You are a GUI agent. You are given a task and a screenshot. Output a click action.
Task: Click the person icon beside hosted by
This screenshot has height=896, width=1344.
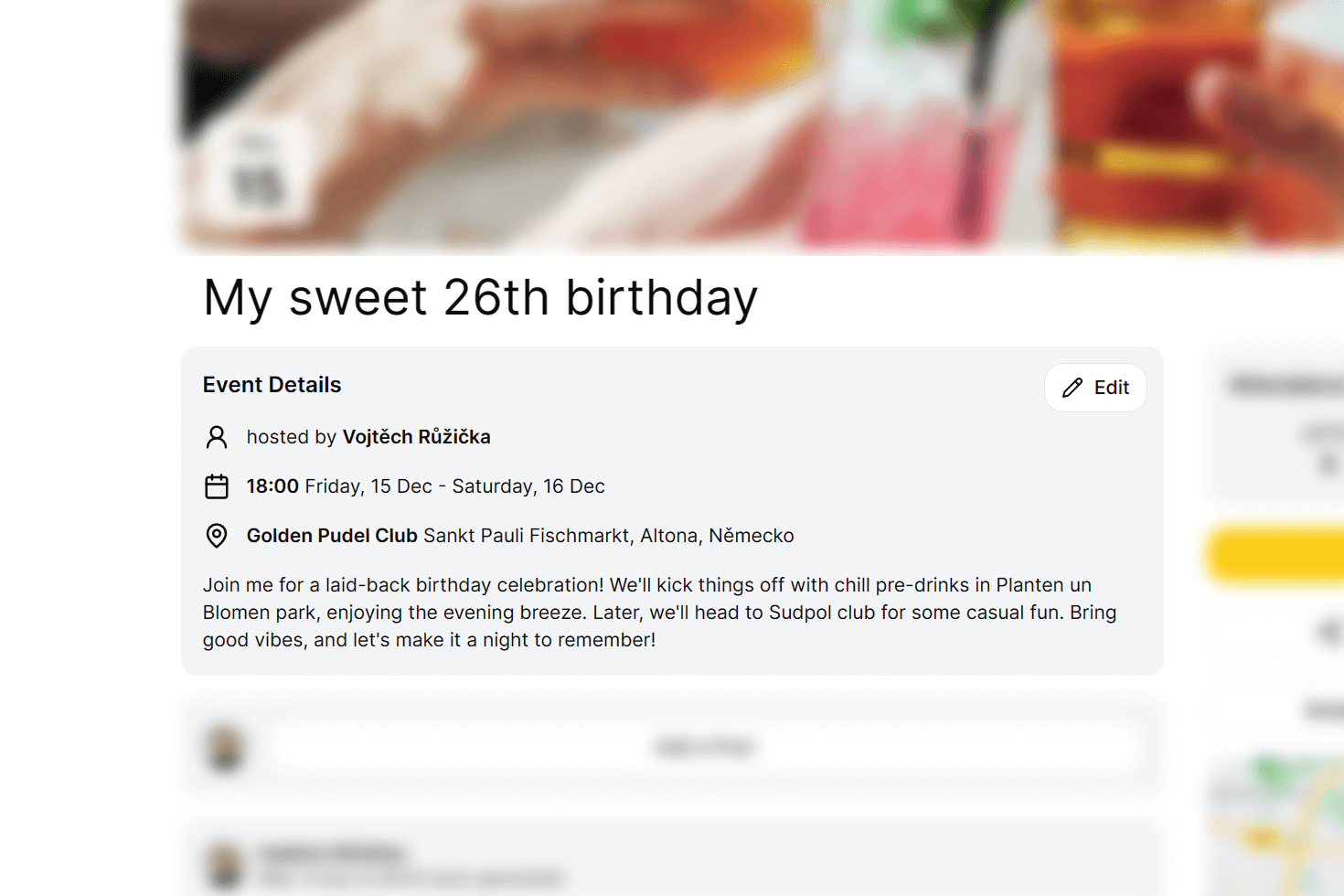[217, 437]
